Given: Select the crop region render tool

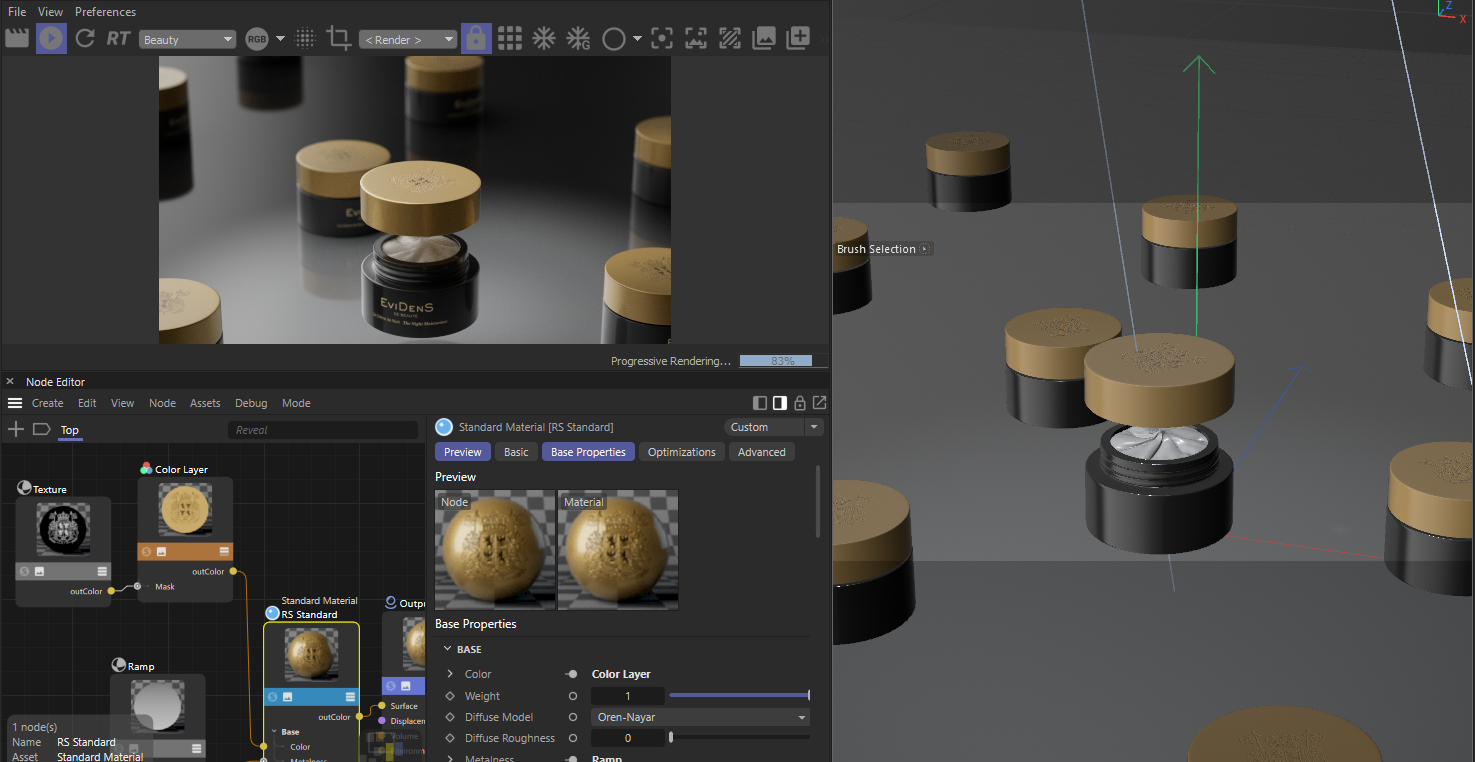Looking at the screenshot, I should click(x=339, y=38).
